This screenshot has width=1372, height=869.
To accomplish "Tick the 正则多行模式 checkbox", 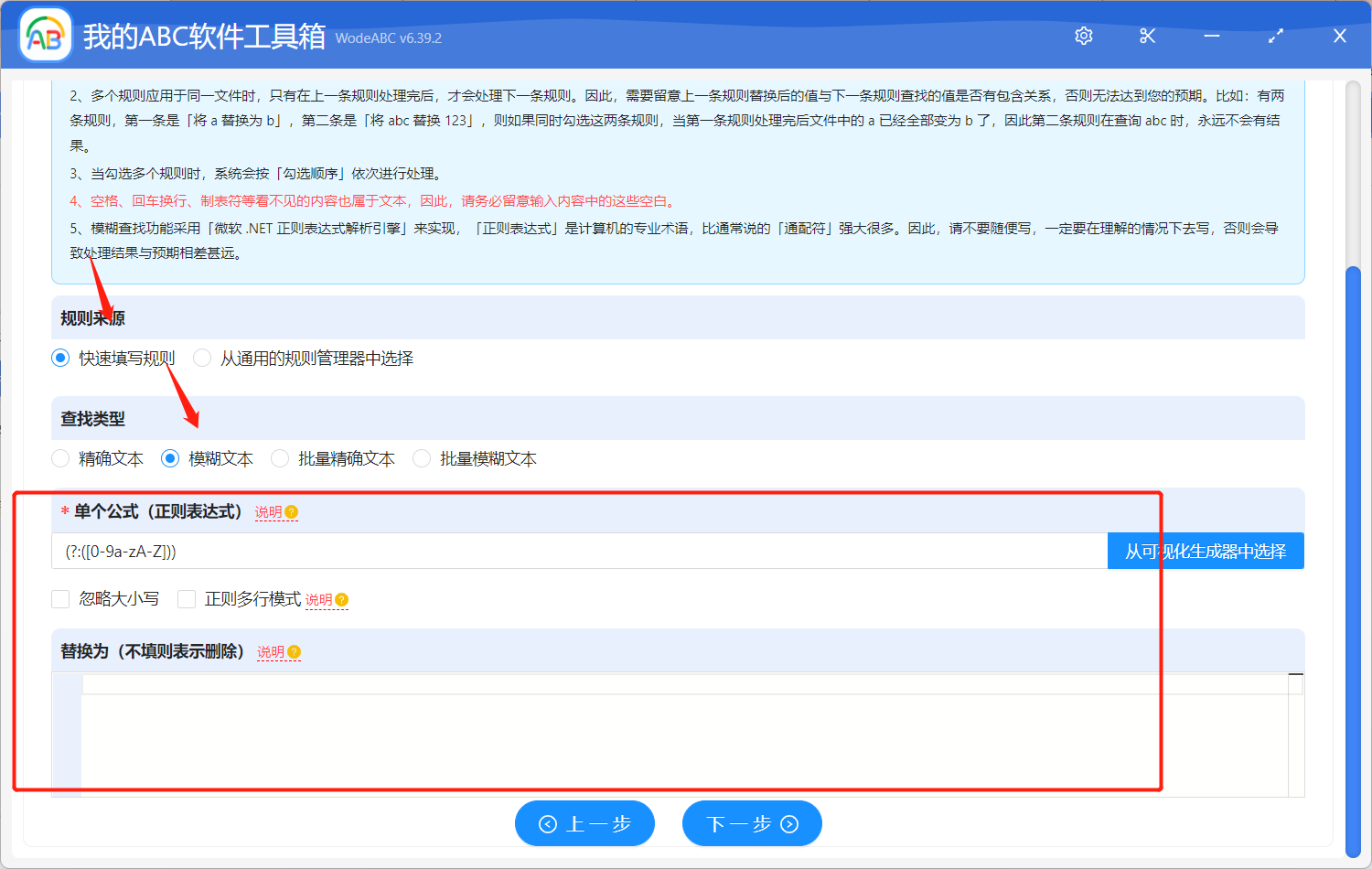I will 187,599.
